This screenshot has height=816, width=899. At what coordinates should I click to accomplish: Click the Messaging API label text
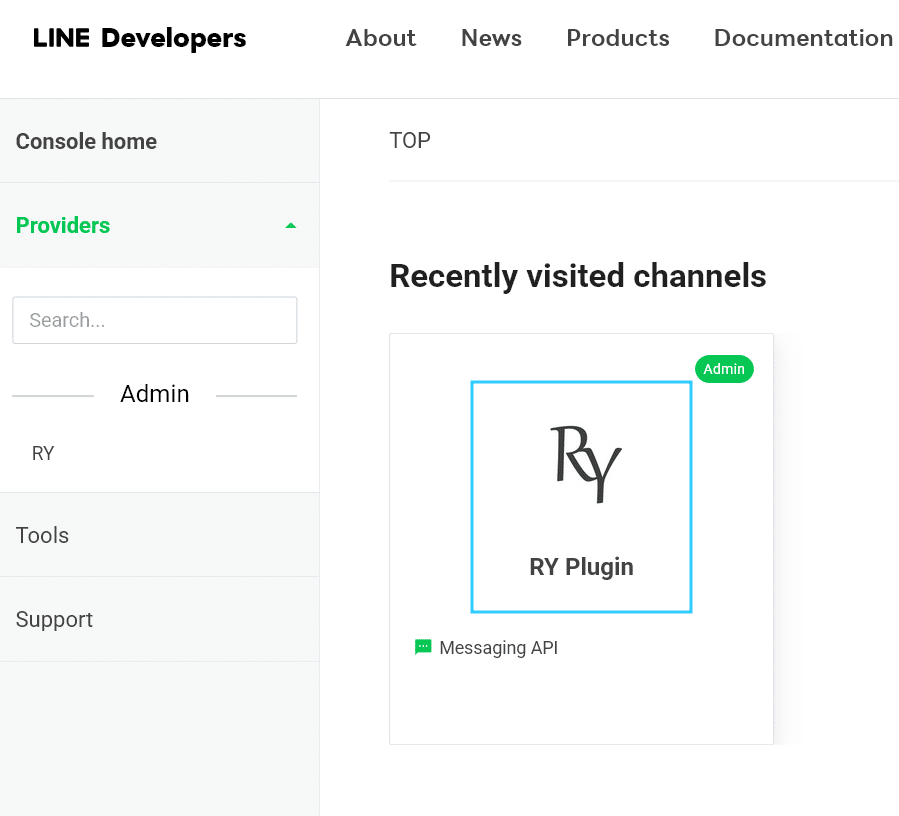tap(498, 648)
